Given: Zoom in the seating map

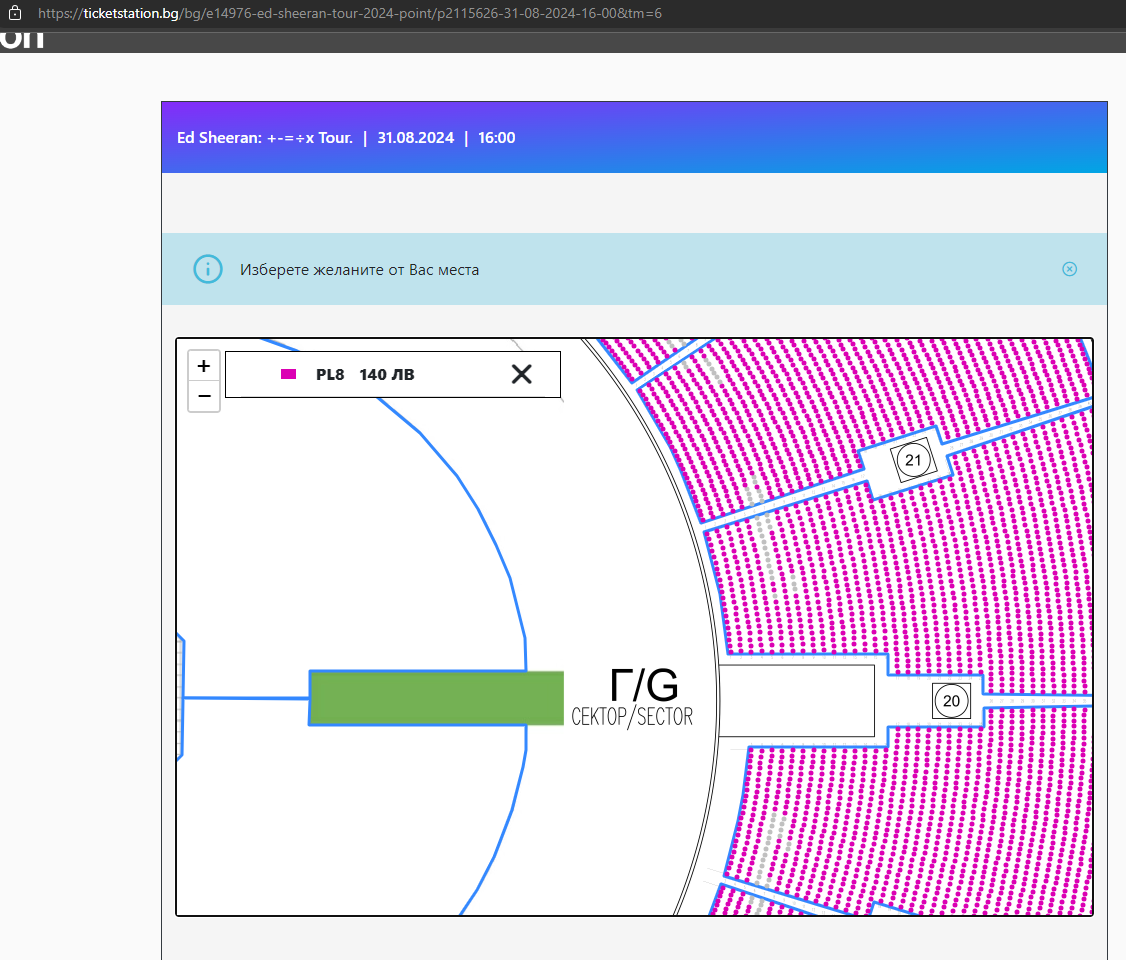Looking at the screenshot, I should point(204,366).
